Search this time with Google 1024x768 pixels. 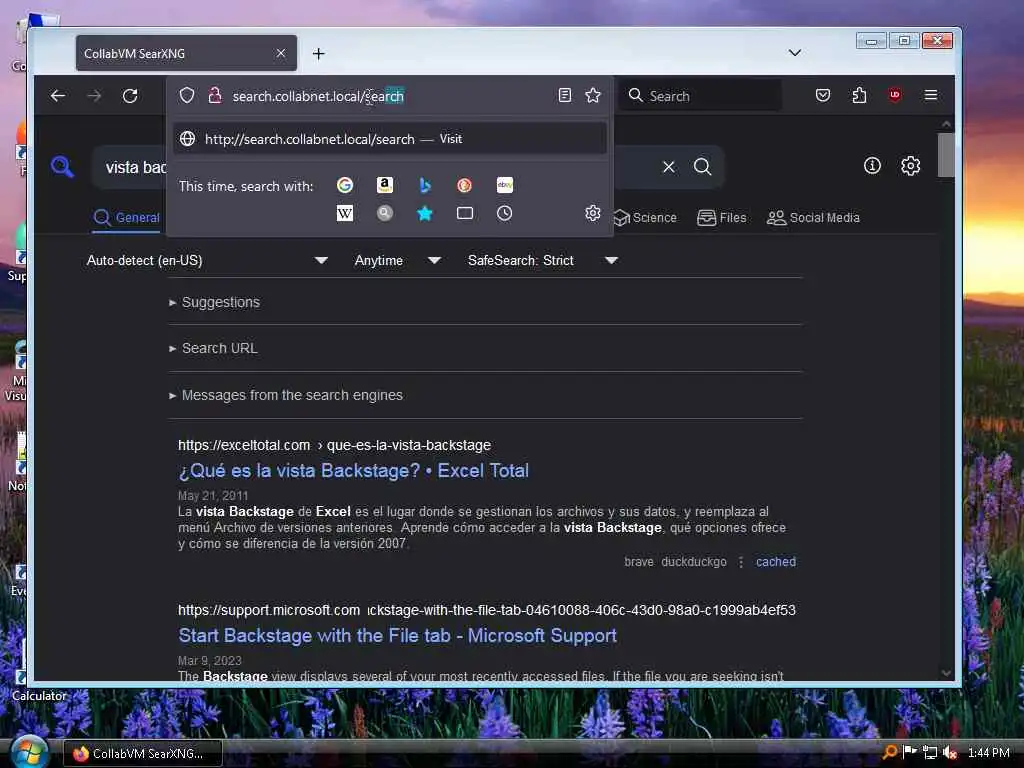click(345, 185)
